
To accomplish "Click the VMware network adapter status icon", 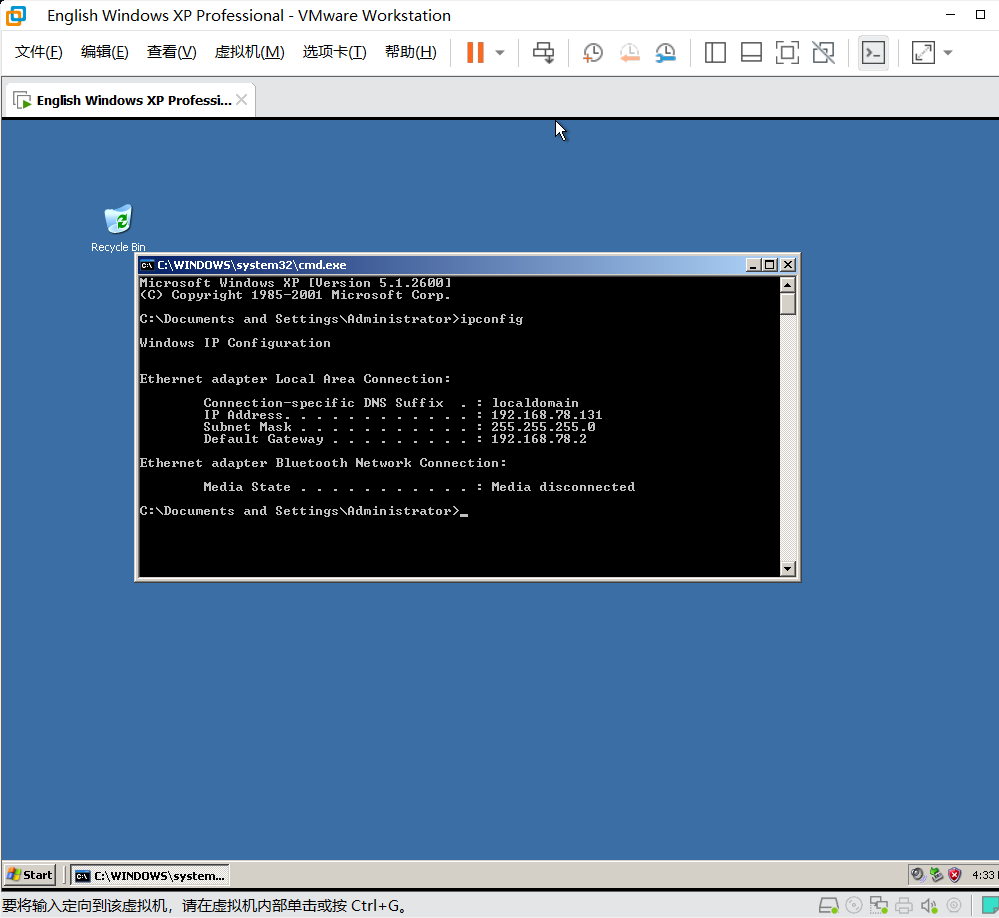I will click(x=879, y=905).
